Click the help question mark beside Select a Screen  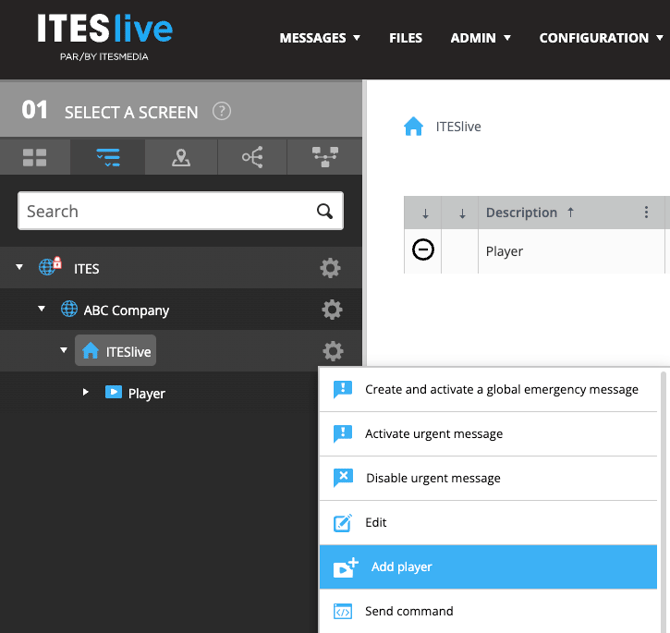click(222, 112)
